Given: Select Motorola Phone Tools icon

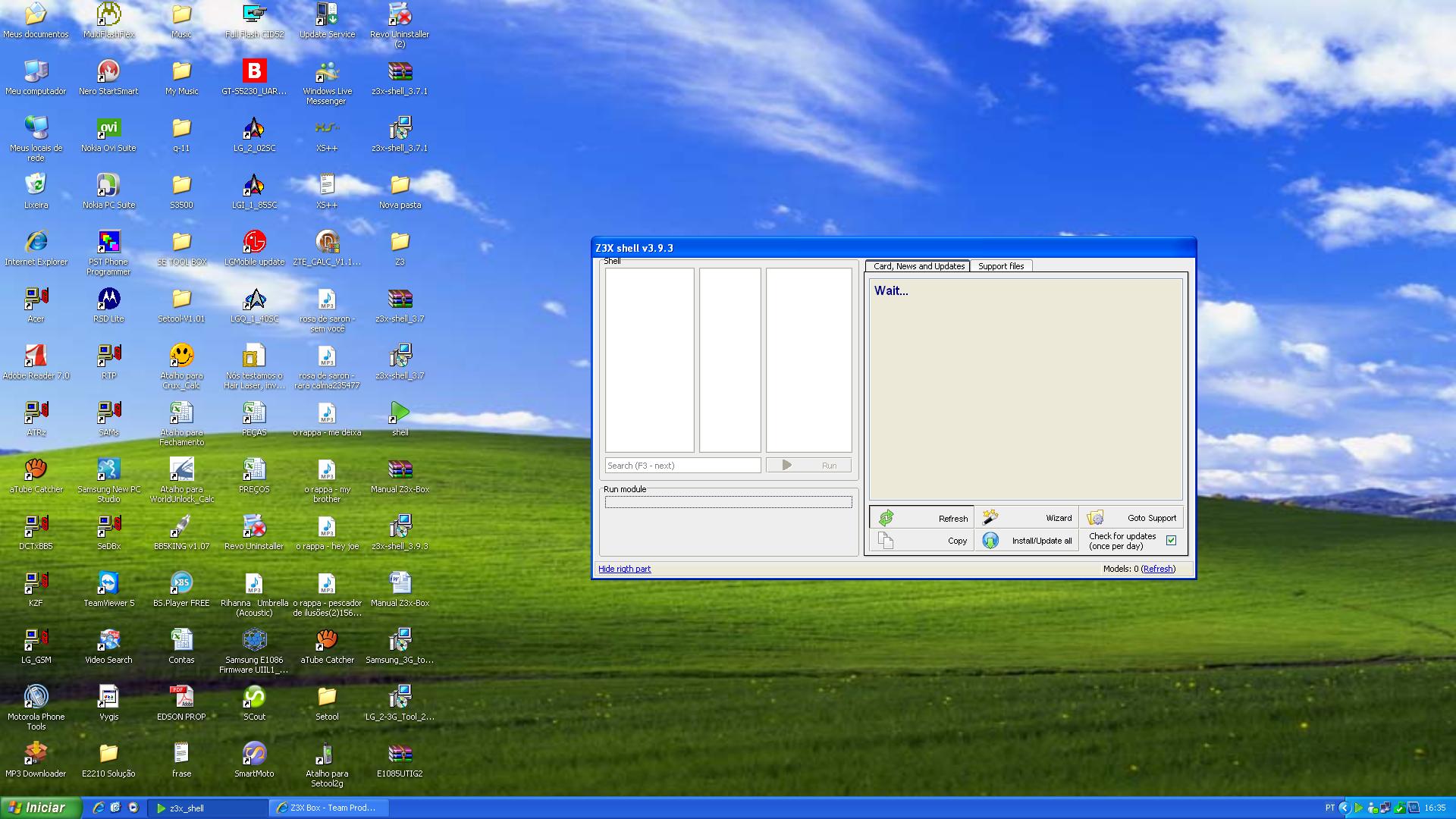Looking at the screenshot, I should click(36, 708).
